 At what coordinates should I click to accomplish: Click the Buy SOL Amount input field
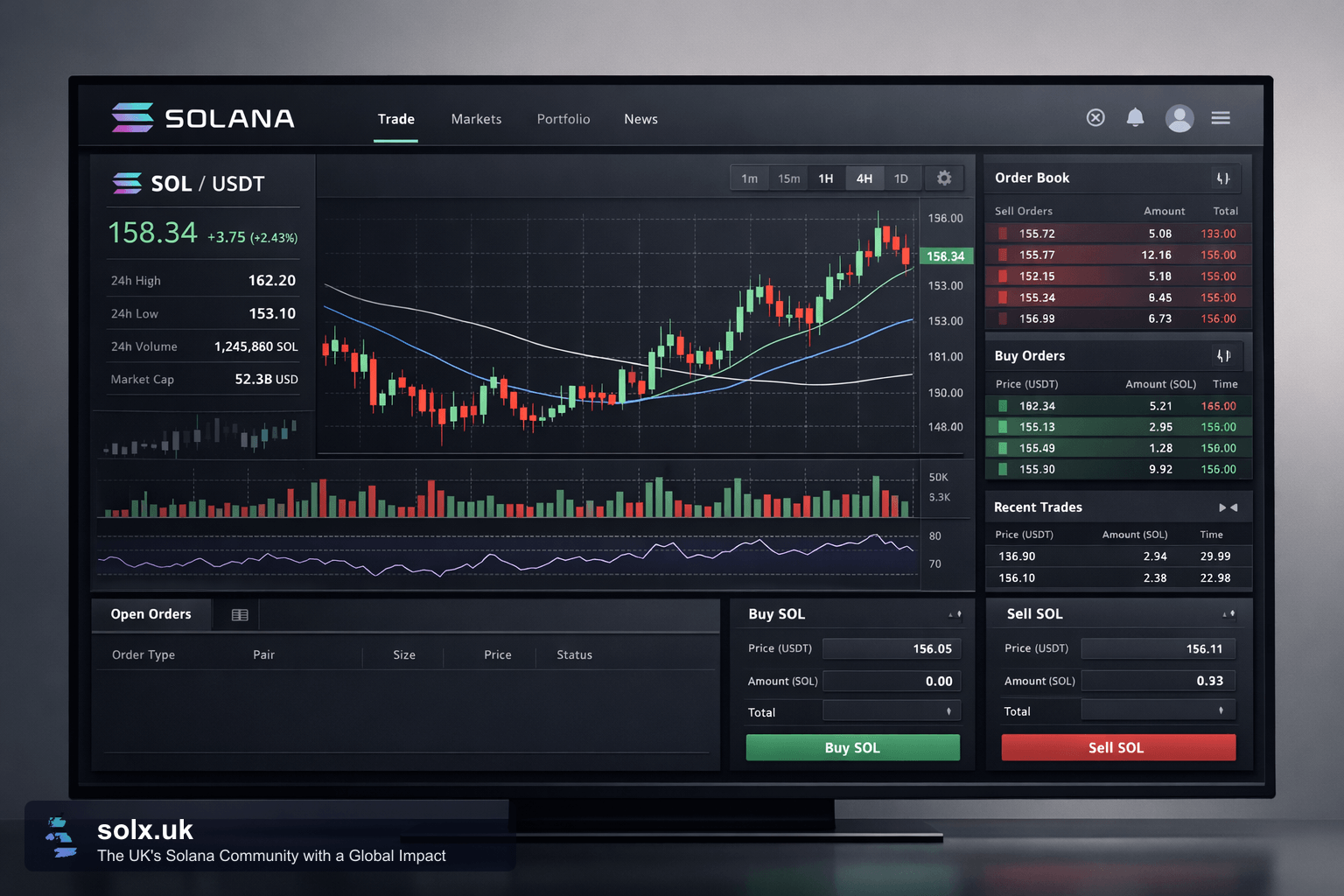[x=892, y=681]
